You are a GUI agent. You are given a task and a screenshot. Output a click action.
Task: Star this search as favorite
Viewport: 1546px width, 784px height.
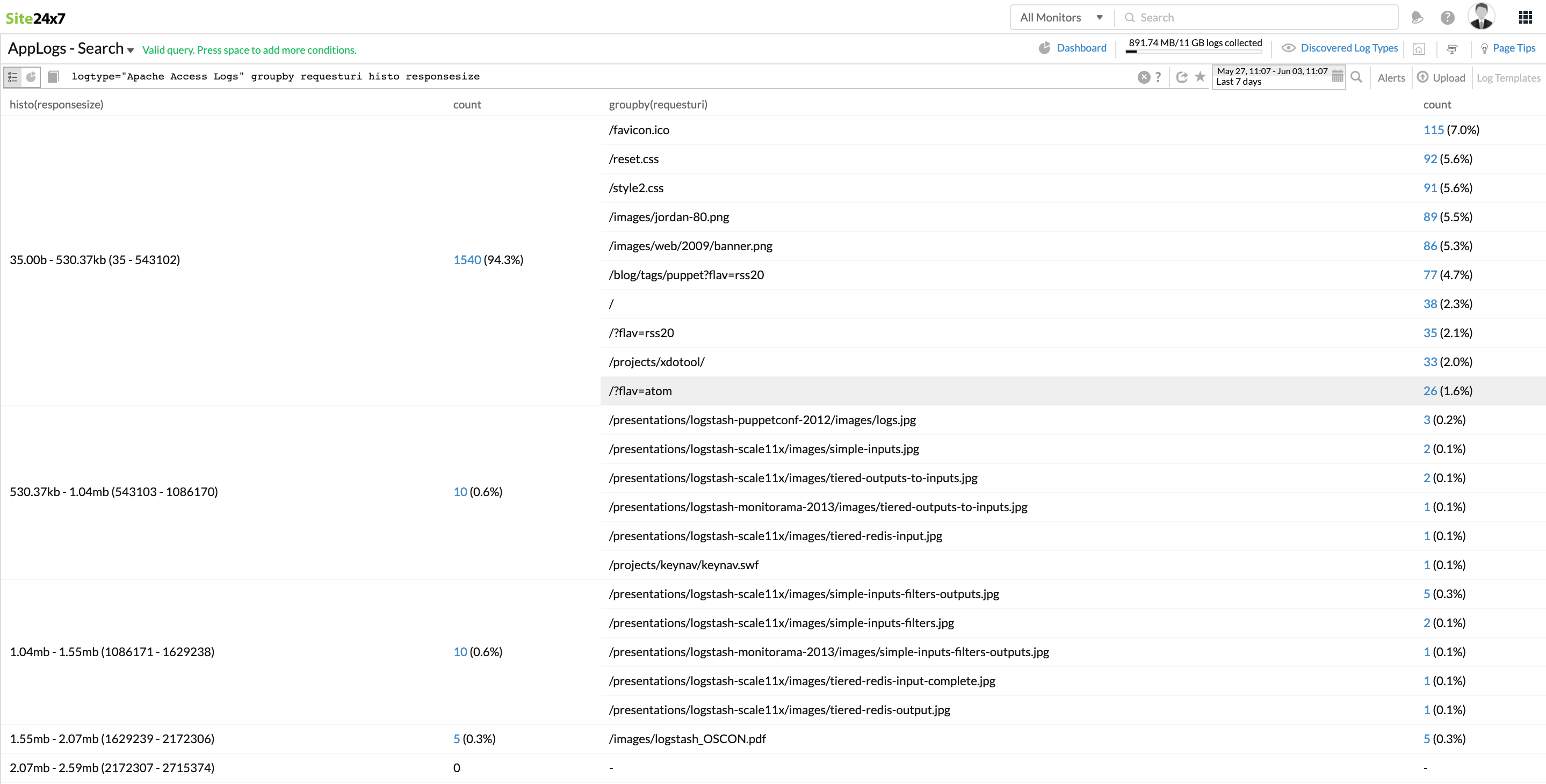[1200, 76]
